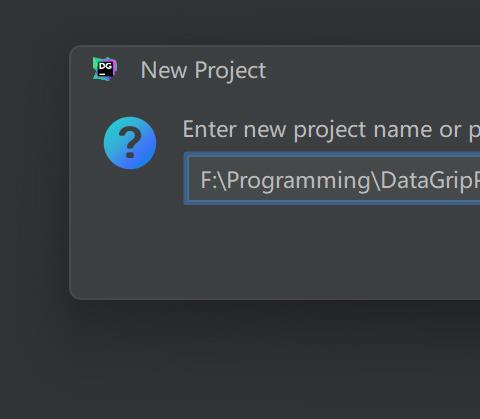Click the DataGrip DG logo icon
Image resolution: width=480 pixels, height=419 pixels.
(105, 69)
